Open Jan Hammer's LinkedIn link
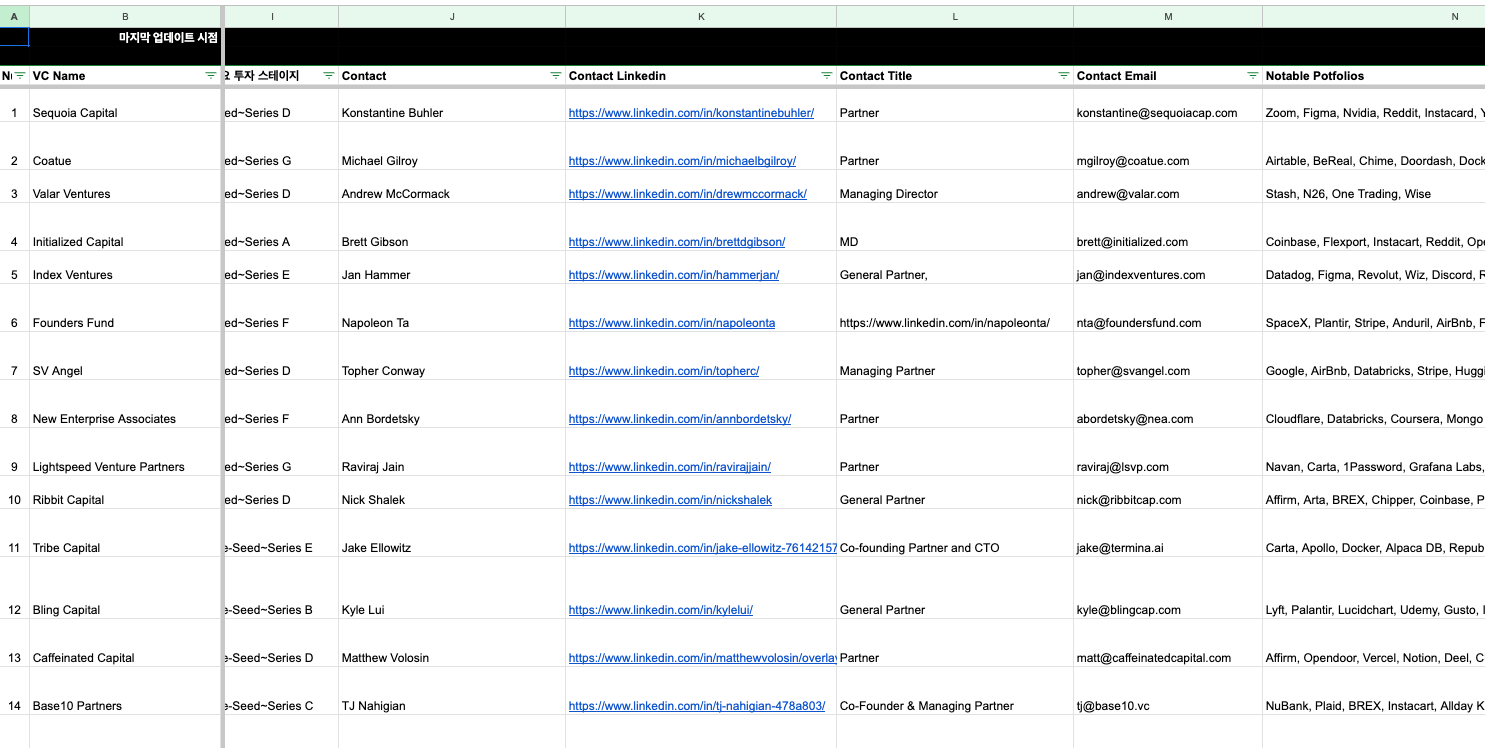The width and height of the screenshot is (1485, 748). [673, 275]
